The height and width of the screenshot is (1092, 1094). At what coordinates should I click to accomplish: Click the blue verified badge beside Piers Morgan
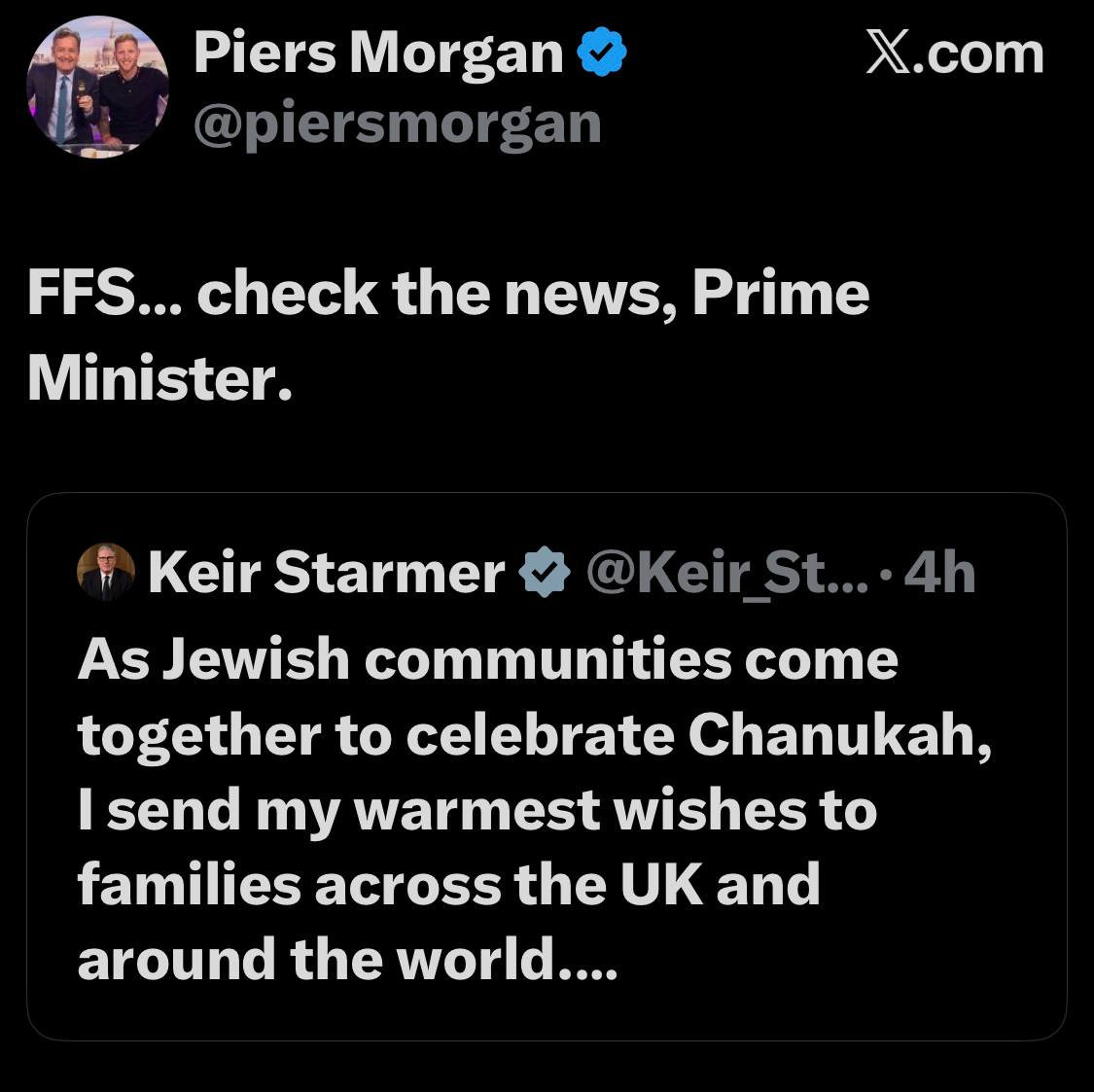603,53
